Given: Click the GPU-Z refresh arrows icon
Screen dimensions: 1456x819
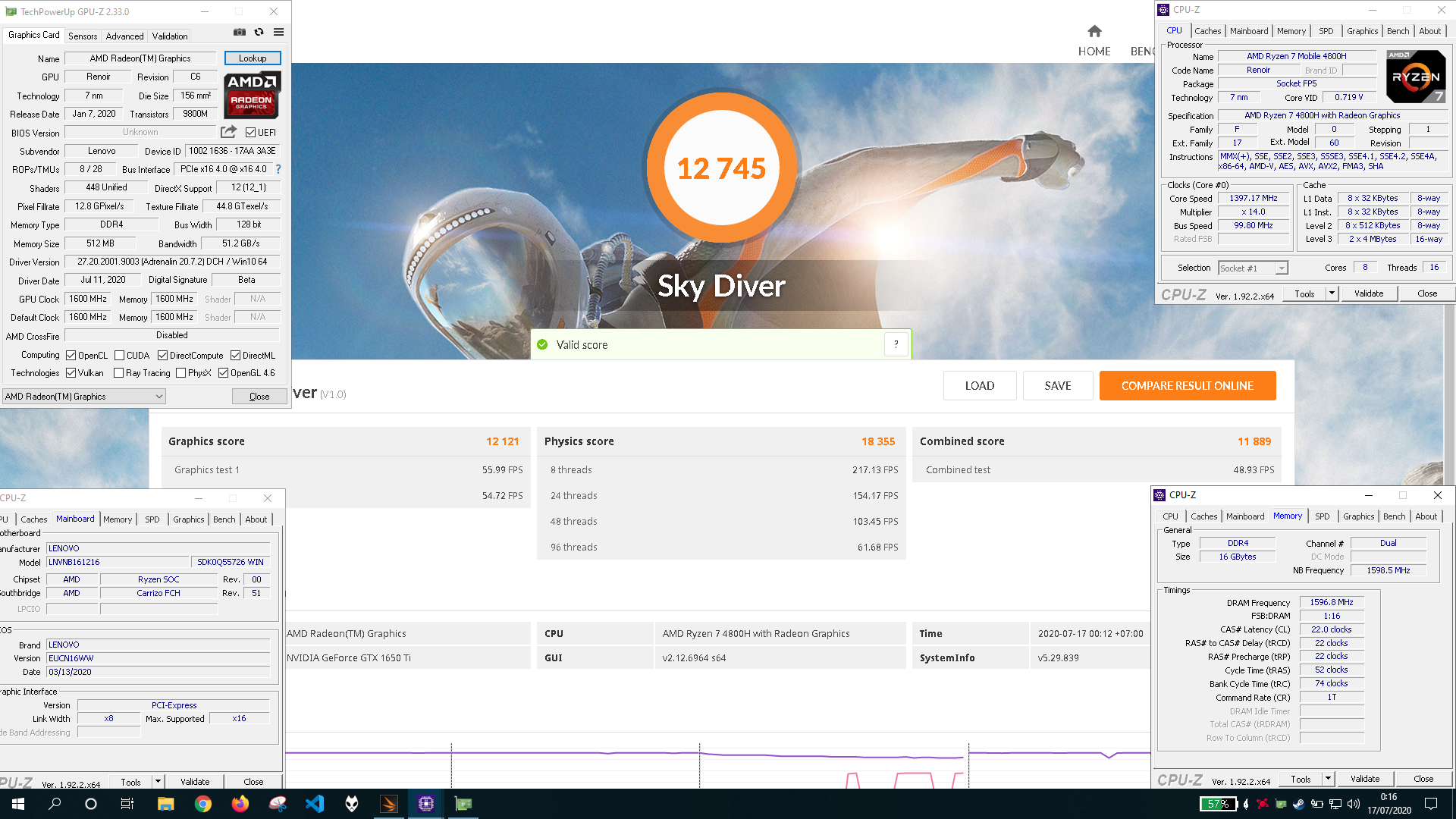Looking at the screenshot, I should point(259,32).
